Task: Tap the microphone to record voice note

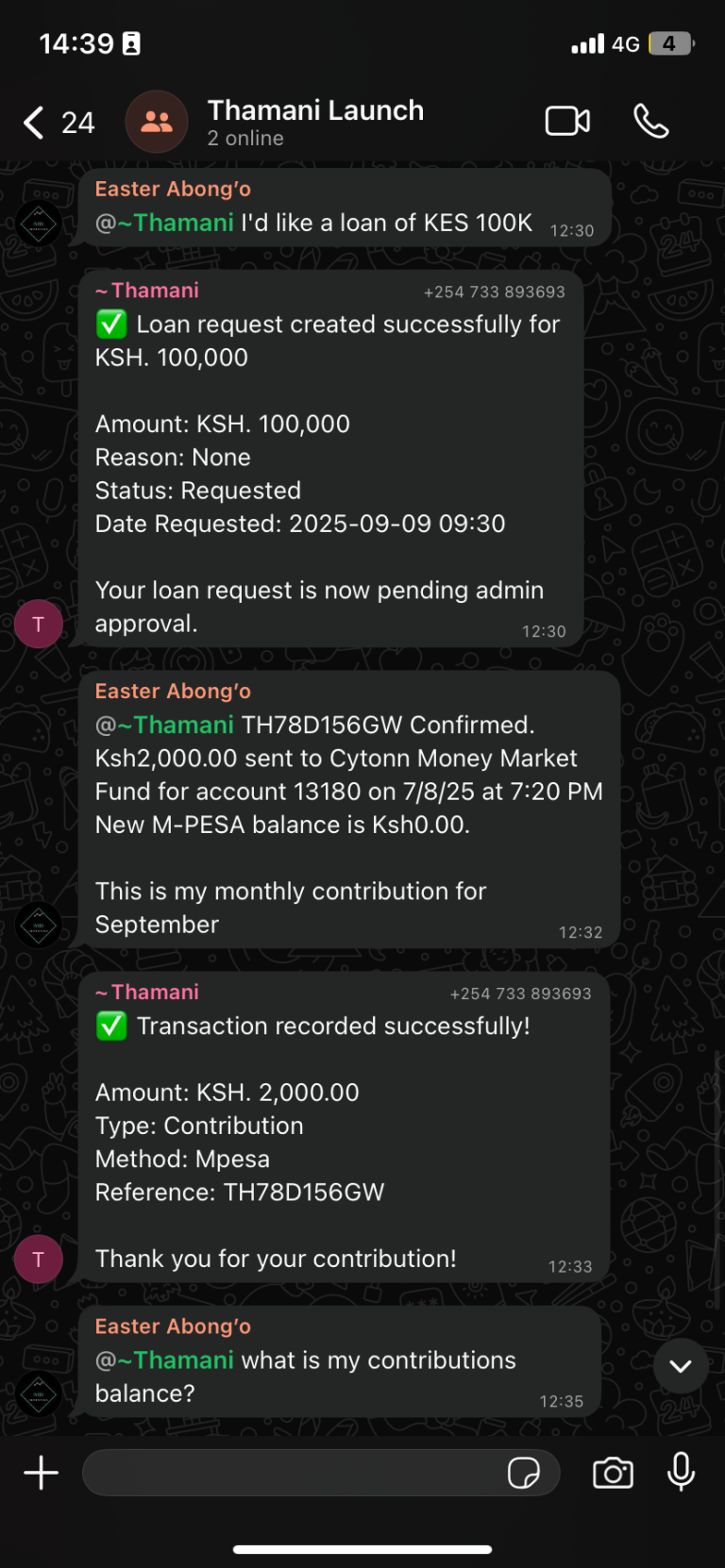Action: pyautogui.click(x=681, y=1473)
